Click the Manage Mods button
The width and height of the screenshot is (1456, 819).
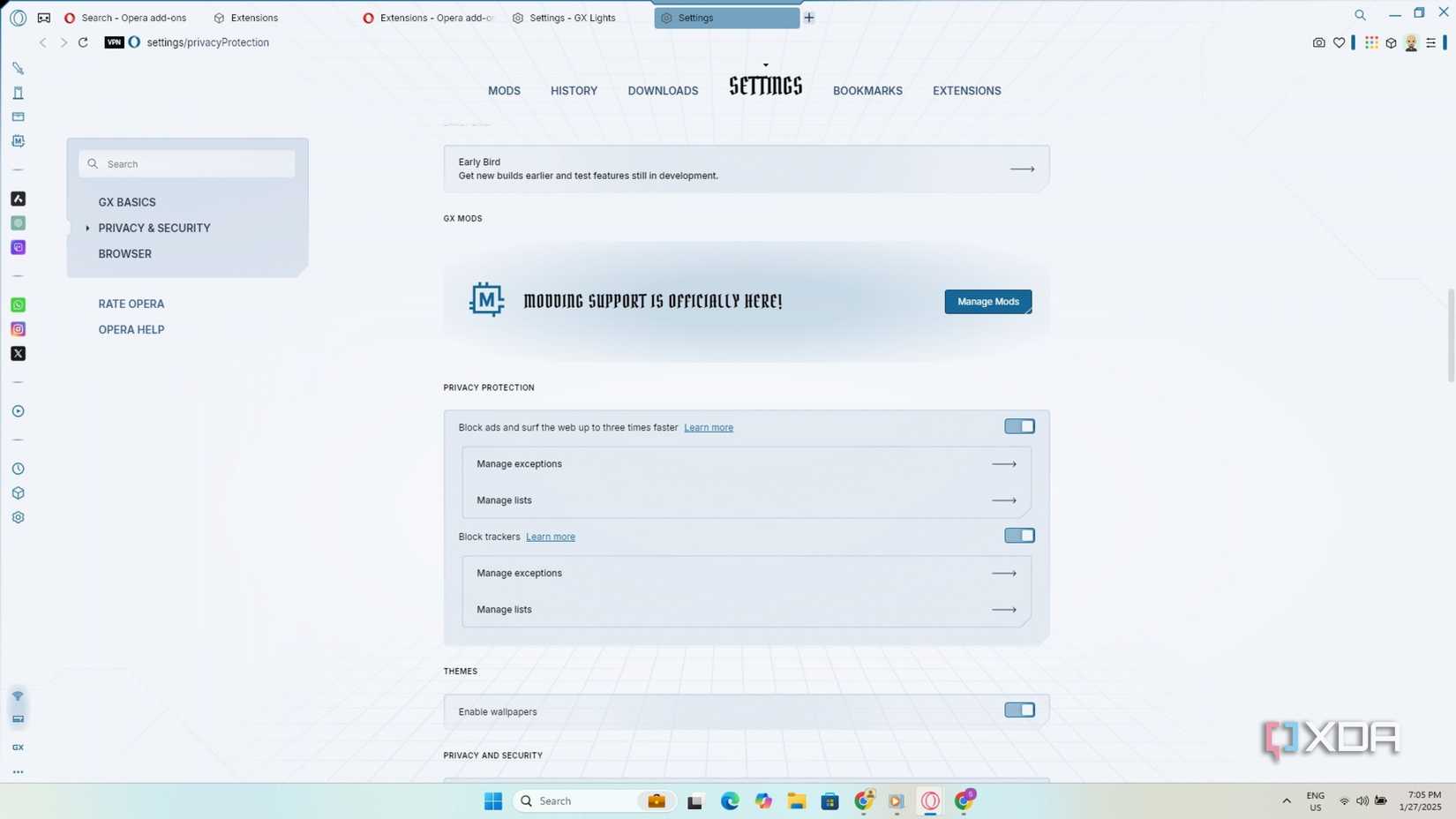(x=987, y=301)
